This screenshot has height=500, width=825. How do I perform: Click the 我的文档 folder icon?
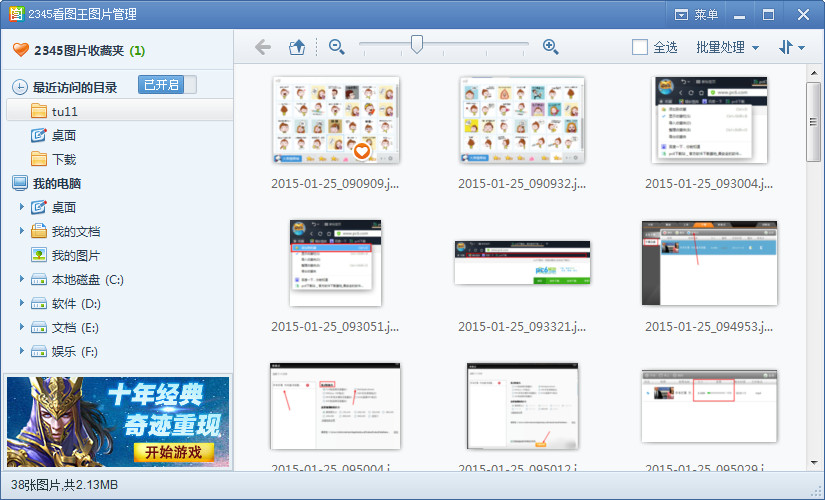pos(39,231)
